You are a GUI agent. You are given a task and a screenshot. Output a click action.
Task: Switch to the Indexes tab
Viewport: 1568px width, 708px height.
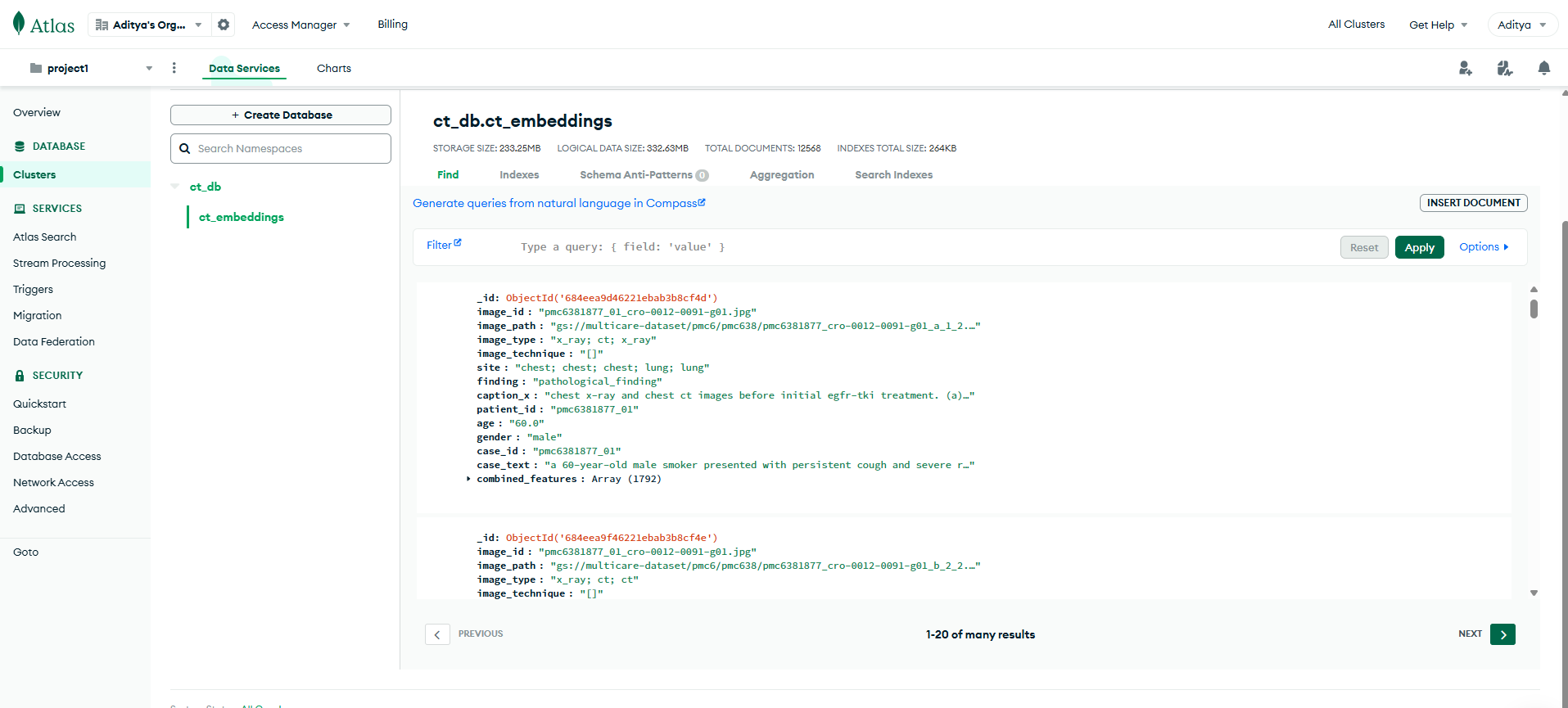[519, 174]
